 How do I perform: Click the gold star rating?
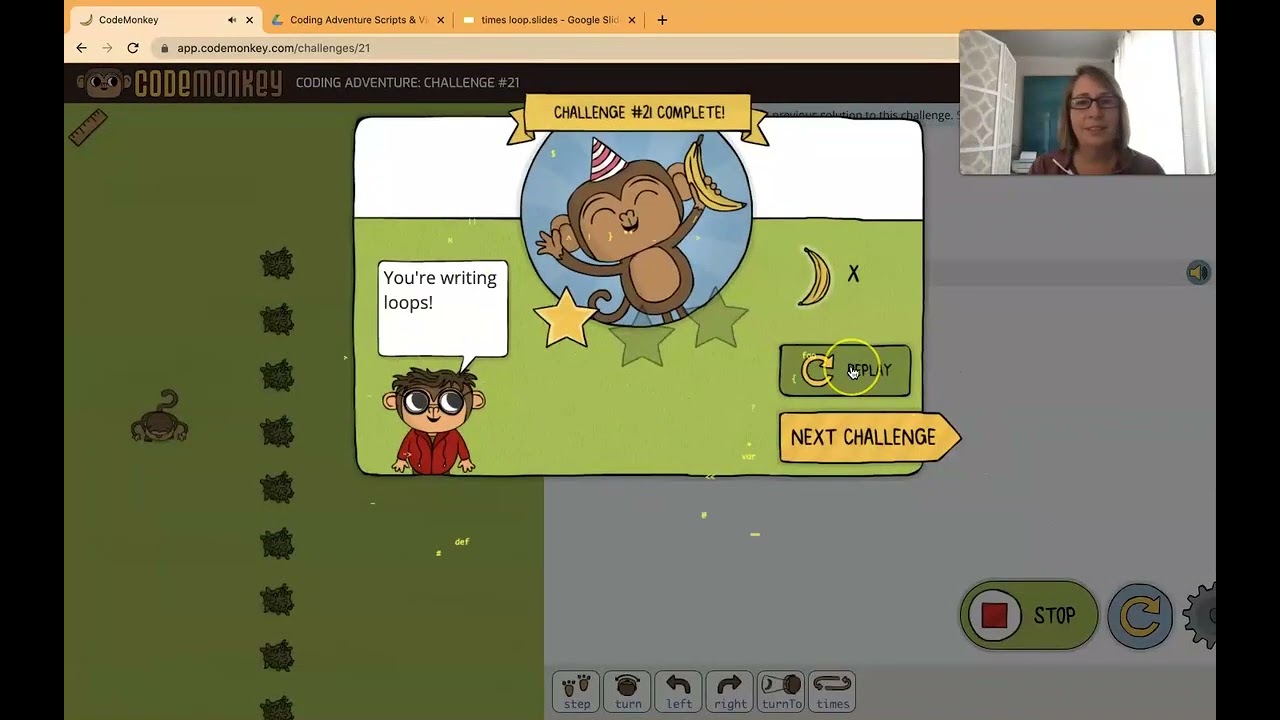[566, 317]
